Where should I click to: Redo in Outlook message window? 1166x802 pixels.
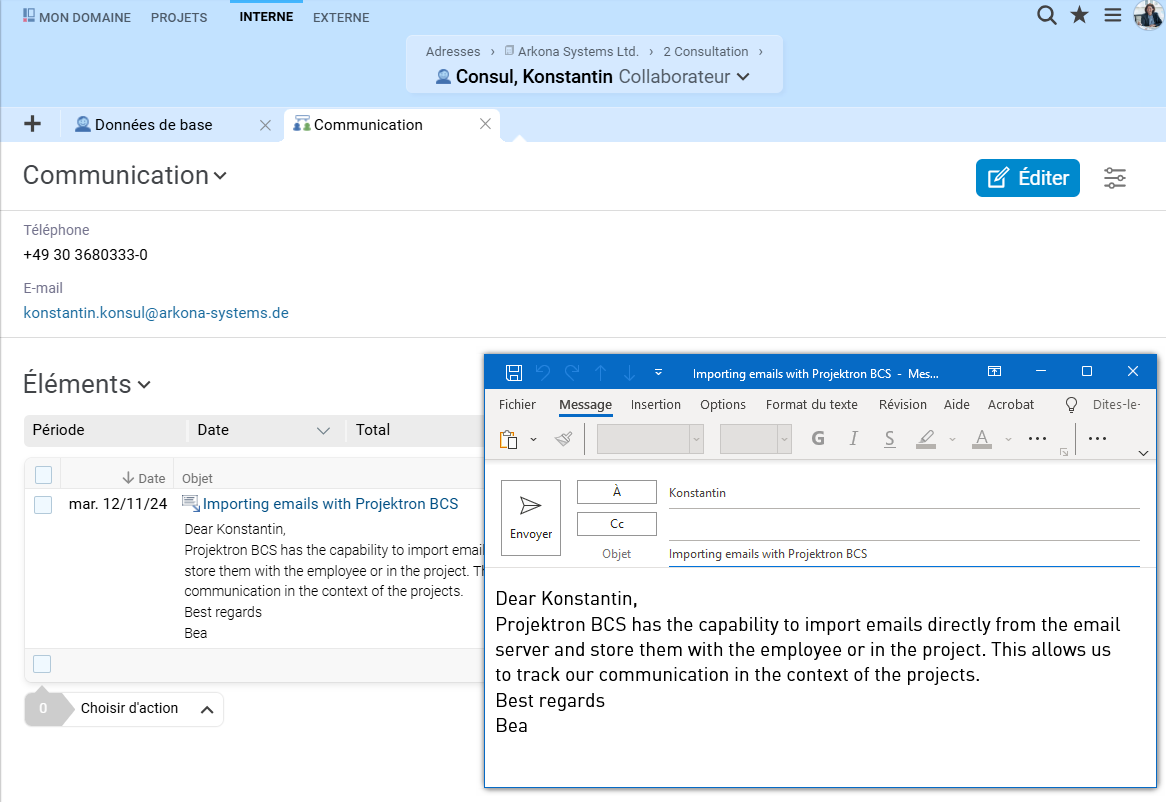(572, 372)
